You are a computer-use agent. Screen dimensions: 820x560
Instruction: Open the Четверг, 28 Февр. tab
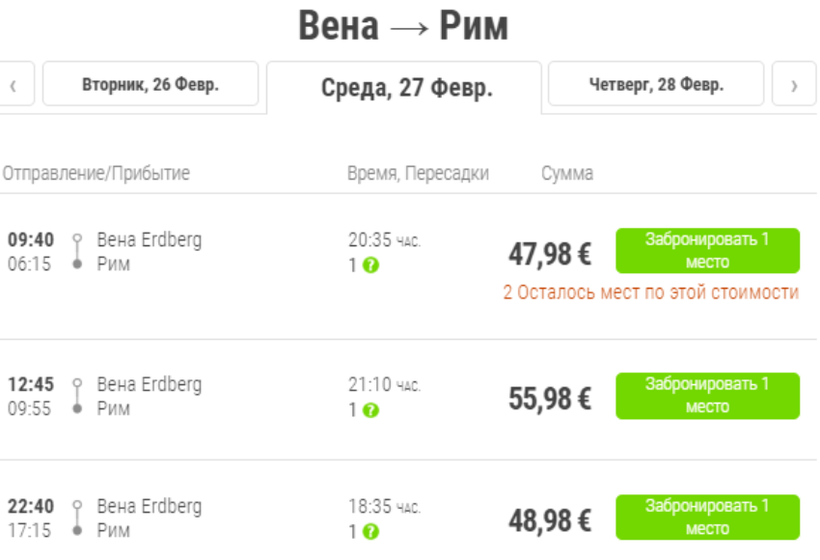click(x=655, y=85)
